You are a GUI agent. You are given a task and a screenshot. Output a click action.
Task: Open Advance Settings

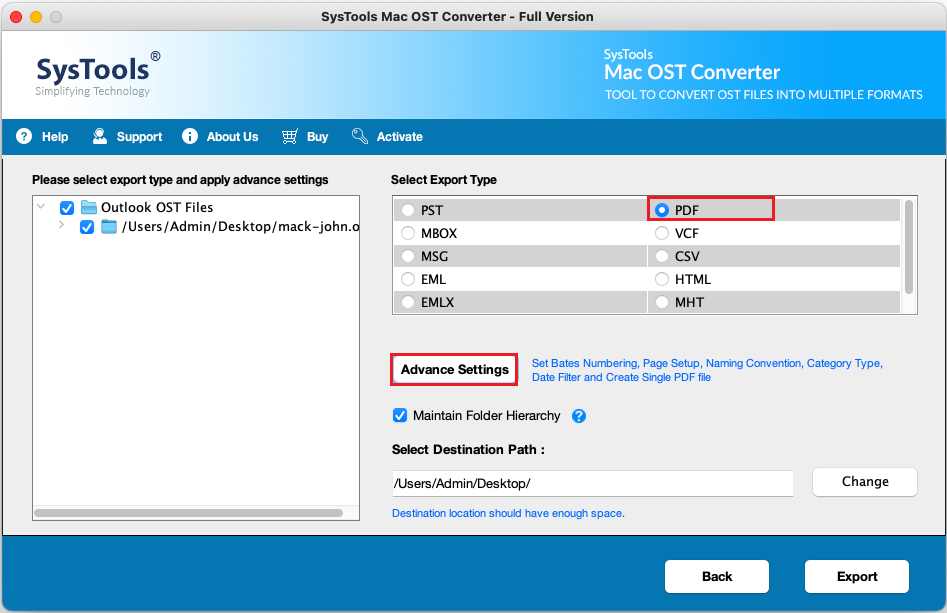(x=454, y=370)
